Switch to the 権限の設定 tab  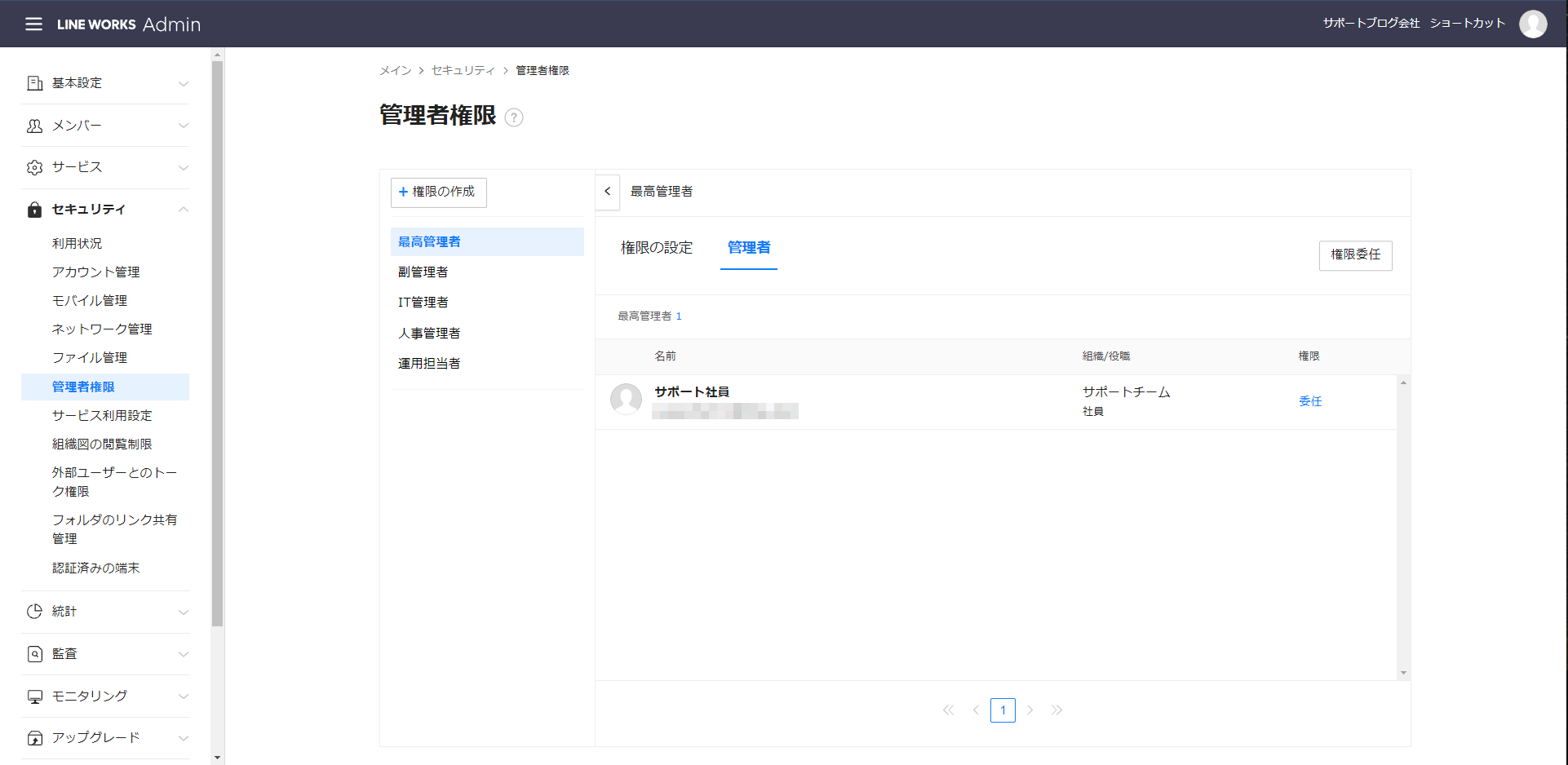click(x=657, y=248)
